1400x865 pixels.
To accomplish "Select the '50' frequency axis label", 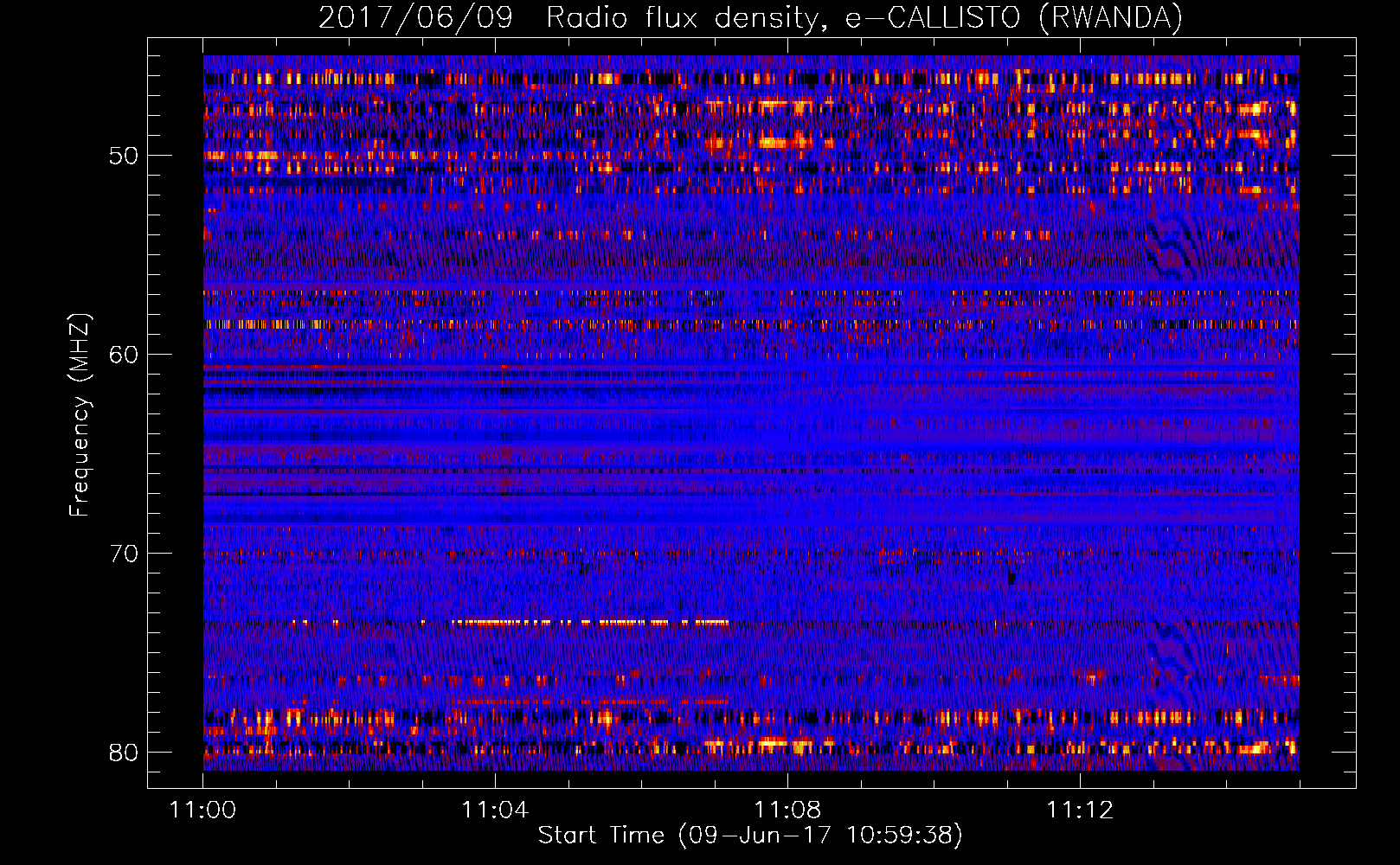I will click(x=124, y=157).
